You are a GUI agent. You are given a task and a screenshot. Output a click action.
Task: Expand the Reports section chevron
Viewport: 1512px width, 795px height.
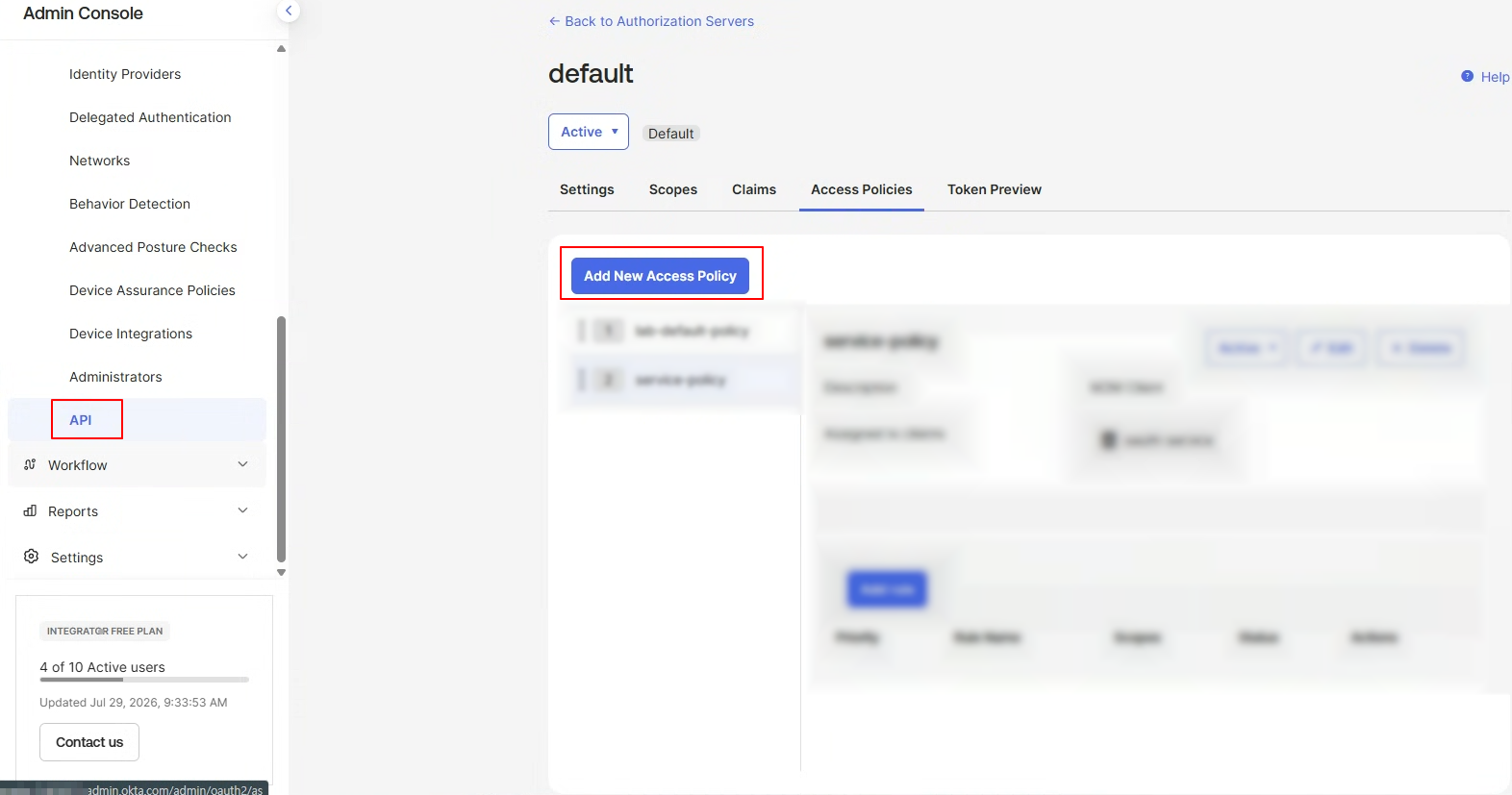pos(242,510)
